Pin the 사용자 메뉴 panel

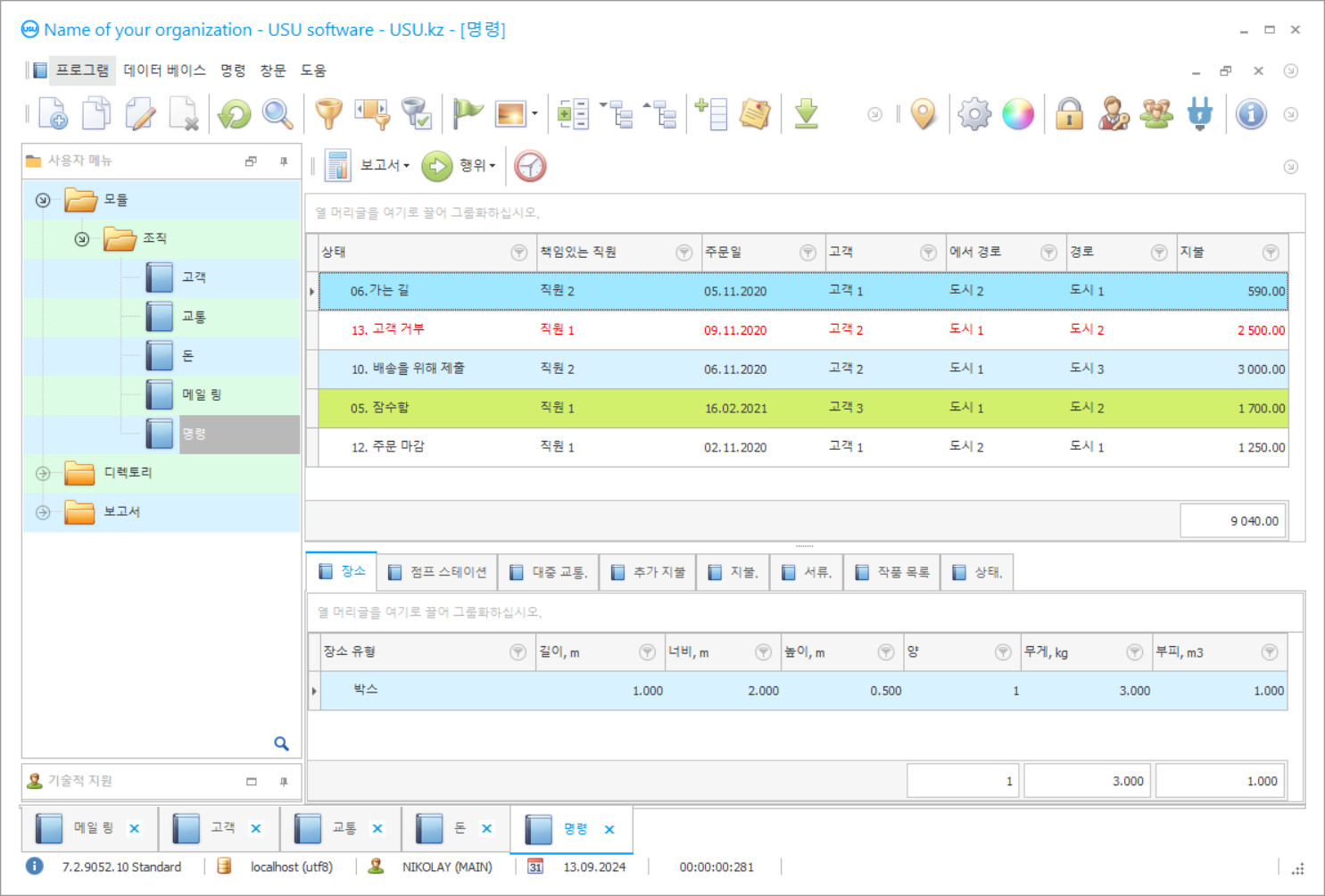tap(284, 162)
